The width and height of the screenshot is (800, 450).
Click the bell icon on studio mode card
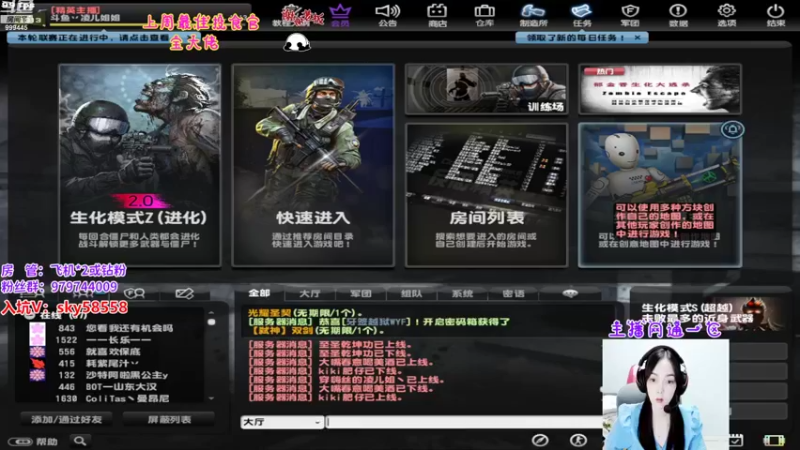[732, 130]
